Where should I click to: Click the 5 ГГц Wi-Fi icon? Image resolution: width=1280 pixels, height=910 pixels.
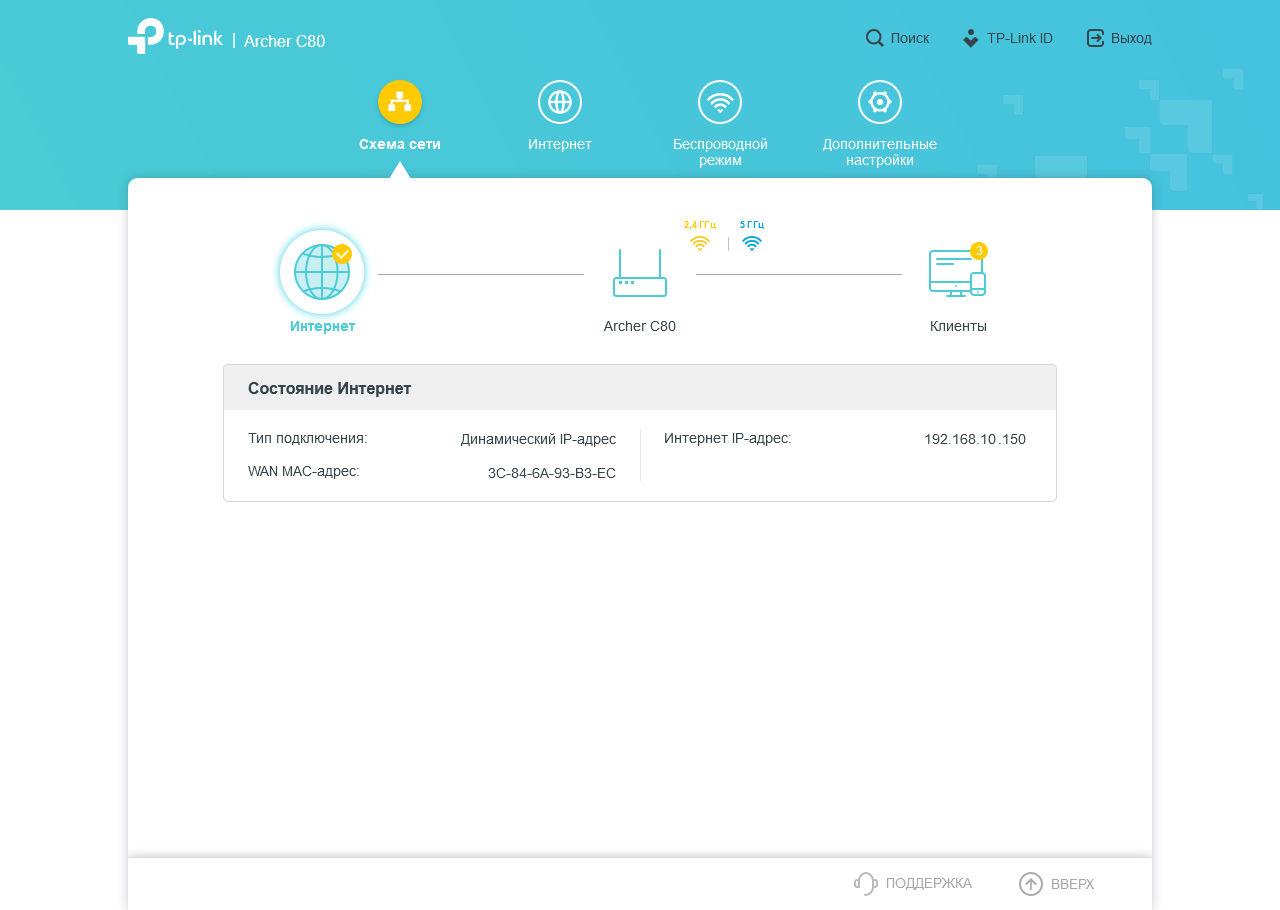752,243
